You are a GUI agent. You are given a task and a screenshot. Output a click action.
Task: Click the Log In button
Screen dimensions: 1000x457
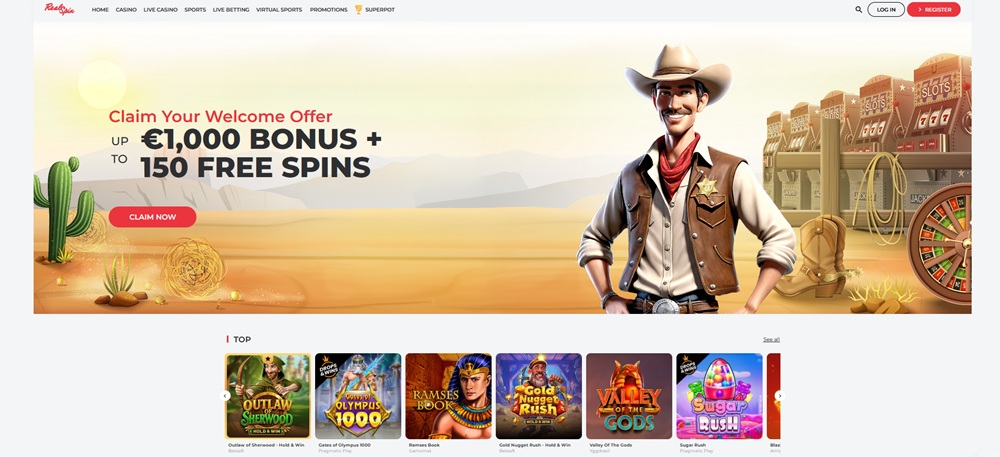pos(886,10)
